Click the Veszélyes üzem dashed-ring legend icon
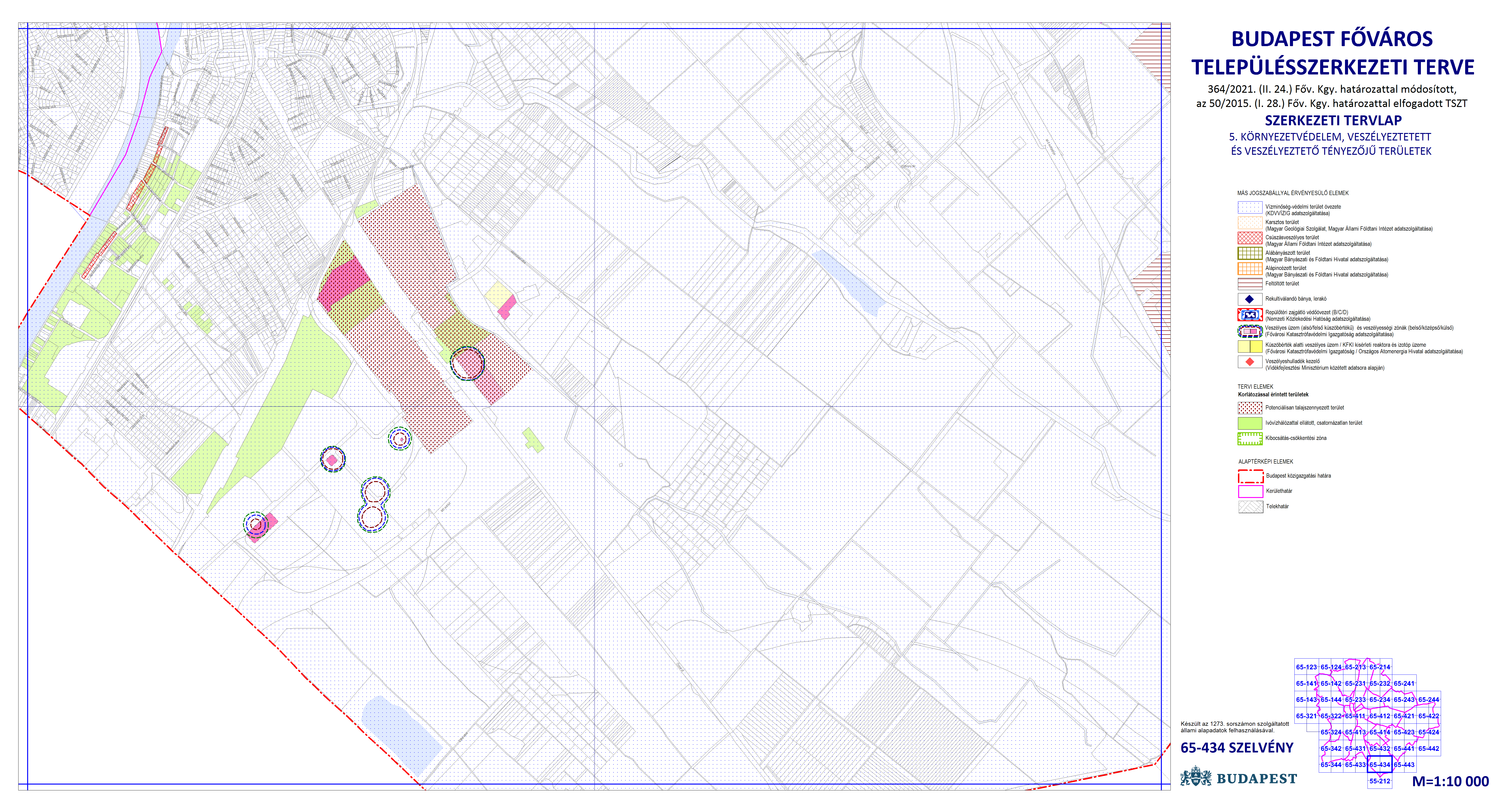The height and width of the screenshot is (811, 1512). point(1250,331)
